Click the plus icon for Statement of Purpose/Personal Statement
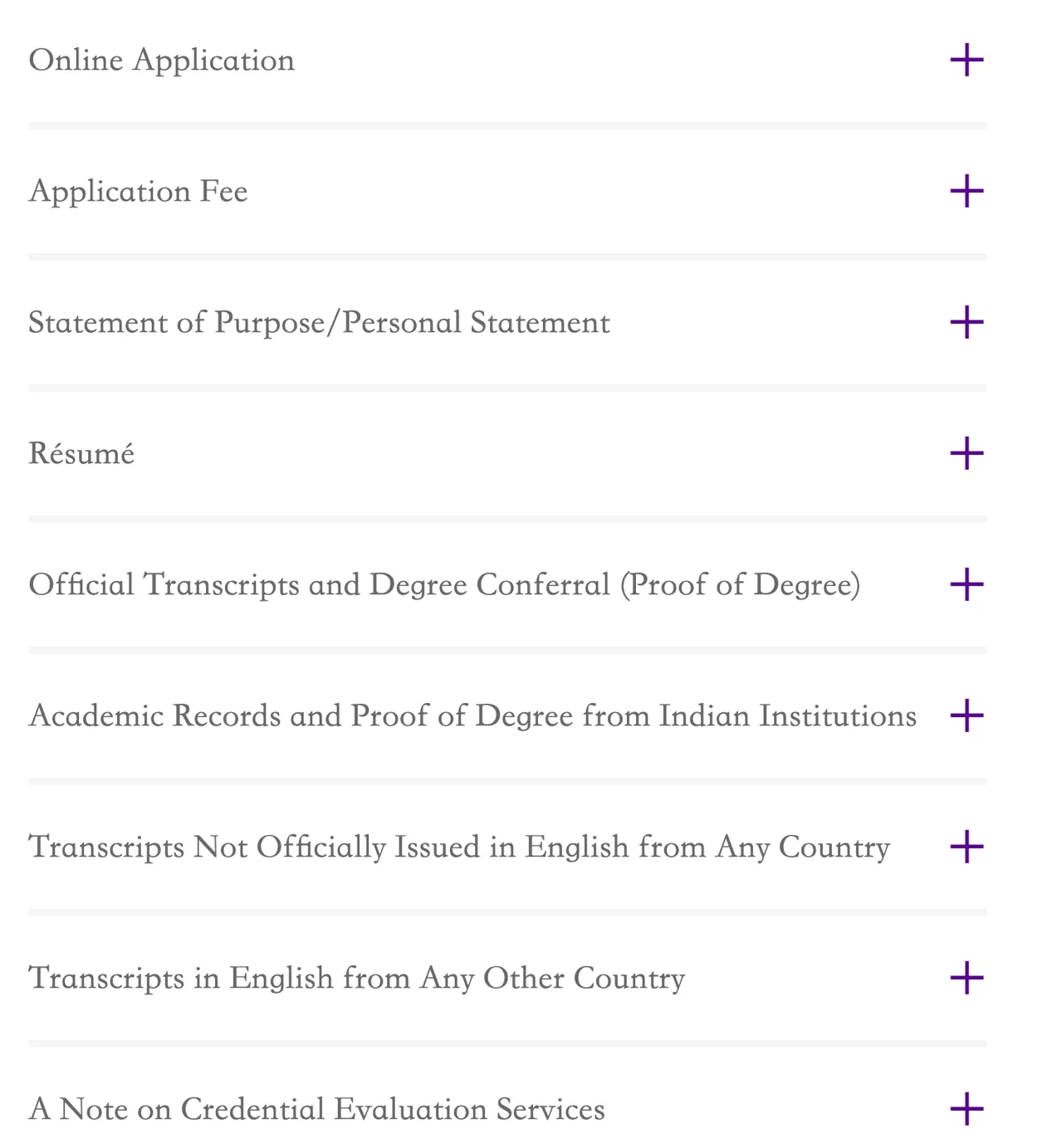The height and width of the screenshot is (1148, 1052). tap(966, 322)
